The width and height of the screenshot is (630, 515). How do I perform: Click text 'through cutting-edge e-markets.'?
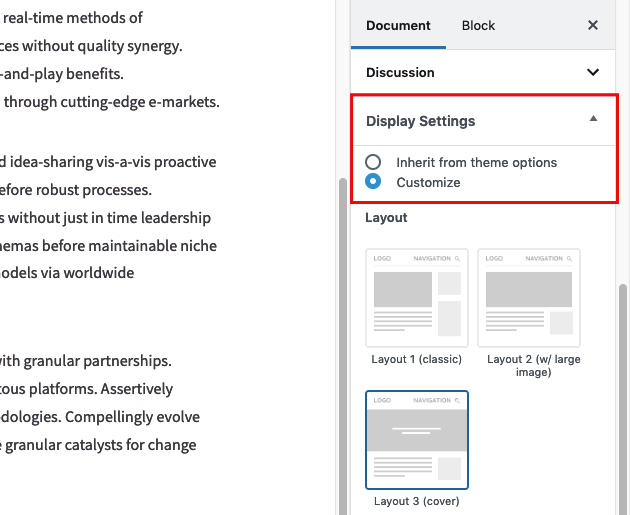pos(112,102)
